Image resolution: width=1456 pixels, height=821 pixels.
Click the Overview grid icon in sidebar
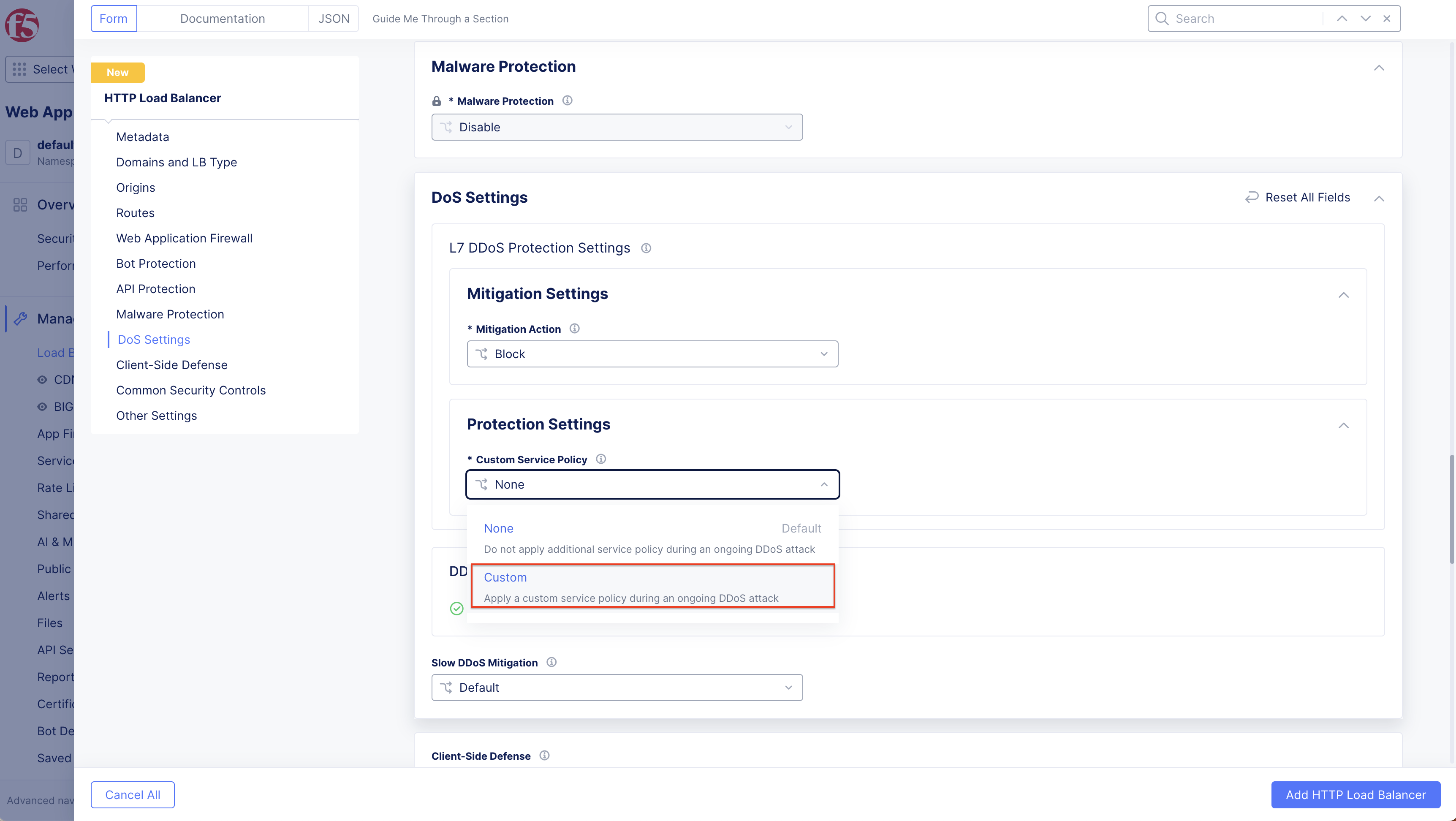pos(19,204)
